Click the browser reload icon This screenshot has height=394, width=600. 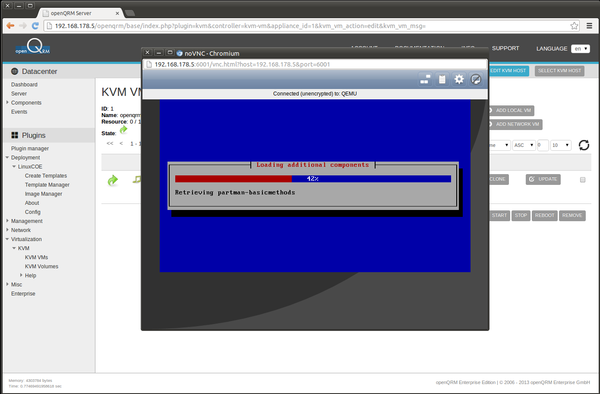[x=35, y=26]
